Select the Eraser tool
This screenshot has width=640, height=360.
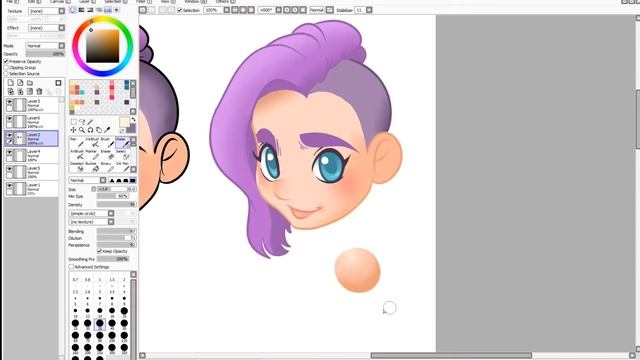click(x=106, y=154)
